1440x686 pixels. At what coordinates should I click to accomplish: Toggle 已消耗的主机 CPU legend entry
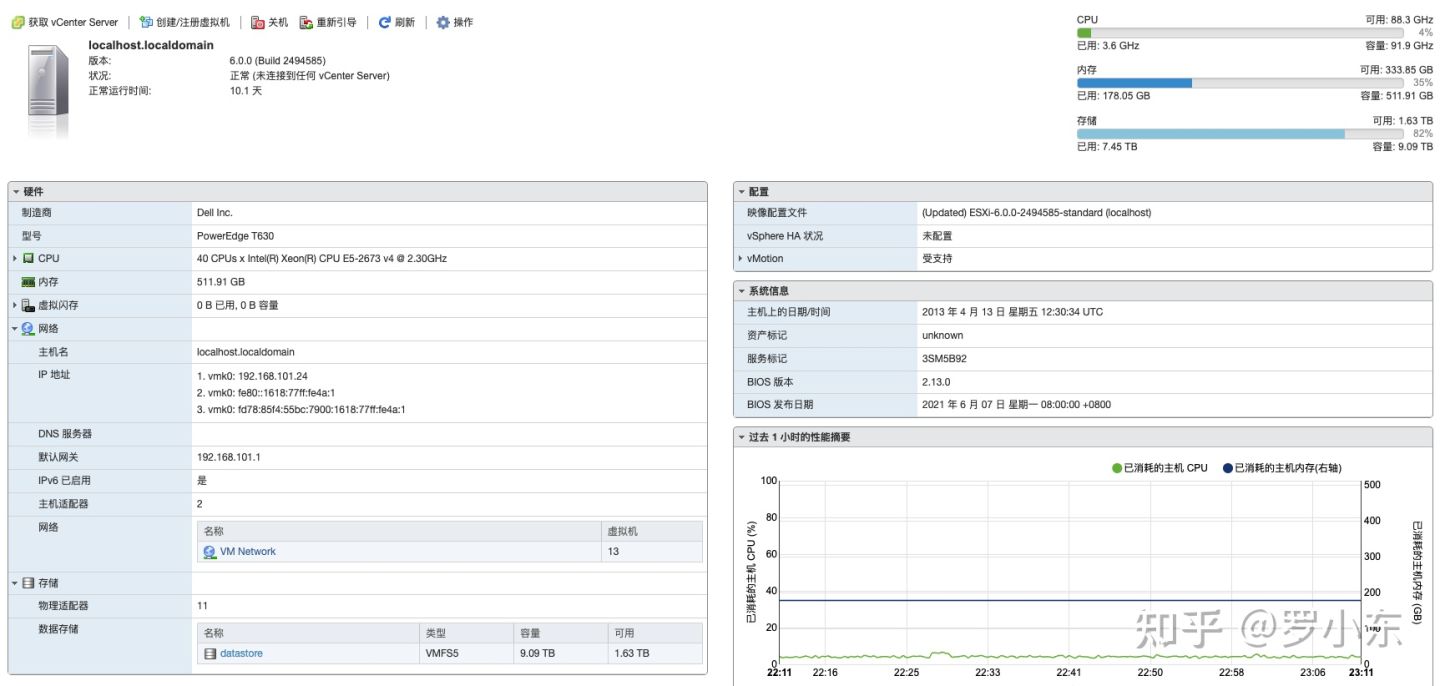1160,468
